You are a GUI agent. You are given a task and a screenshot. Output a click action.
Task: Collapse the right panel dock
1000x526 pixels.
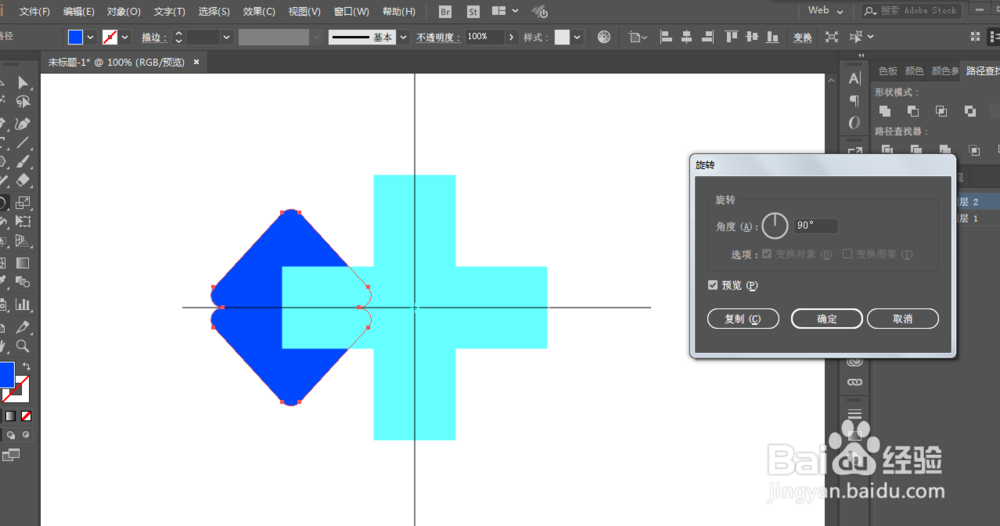tap(861, 55)
